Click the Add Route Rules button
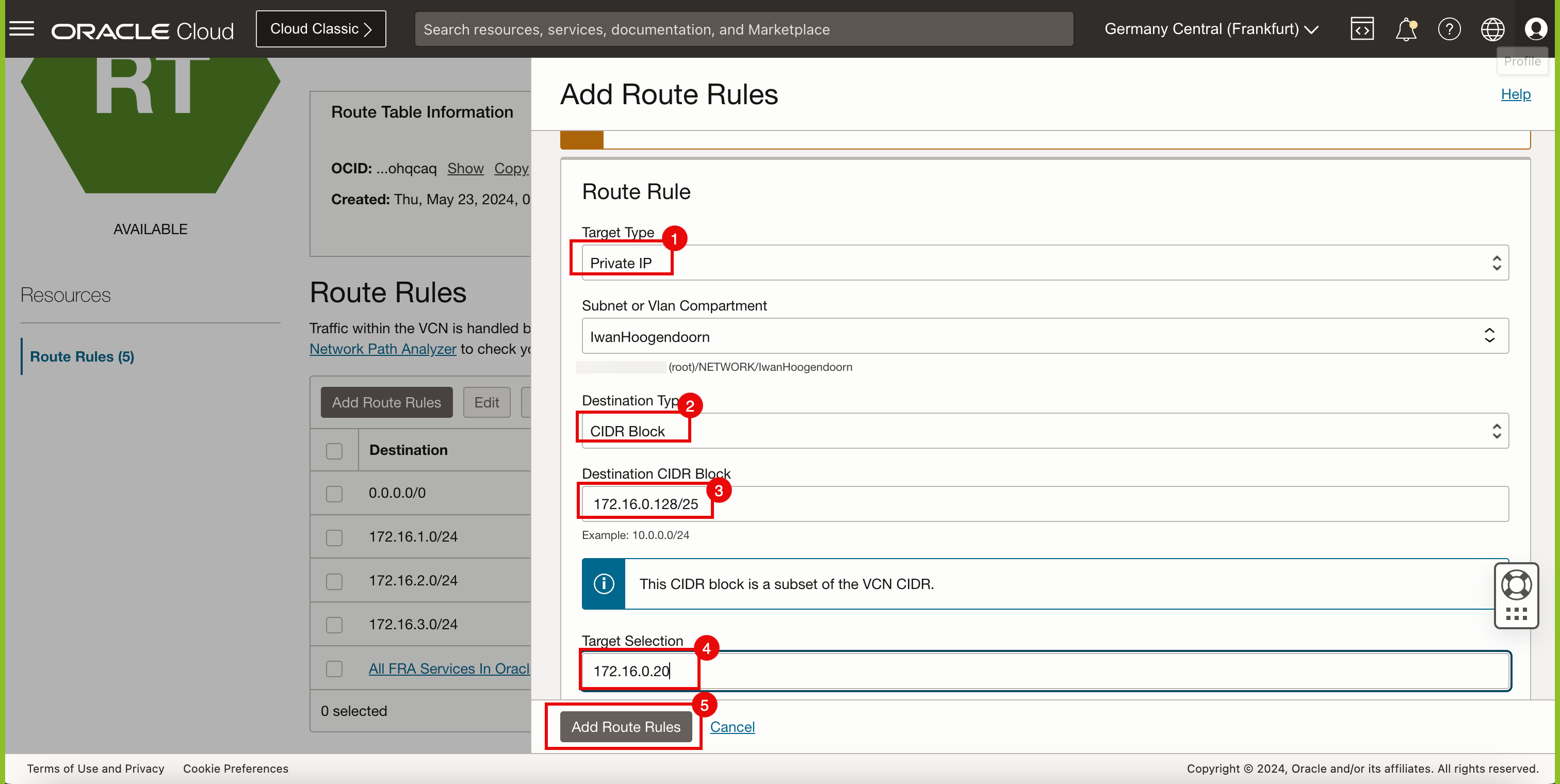Screen dimensions: 1560x784 [x=625, y=726]
